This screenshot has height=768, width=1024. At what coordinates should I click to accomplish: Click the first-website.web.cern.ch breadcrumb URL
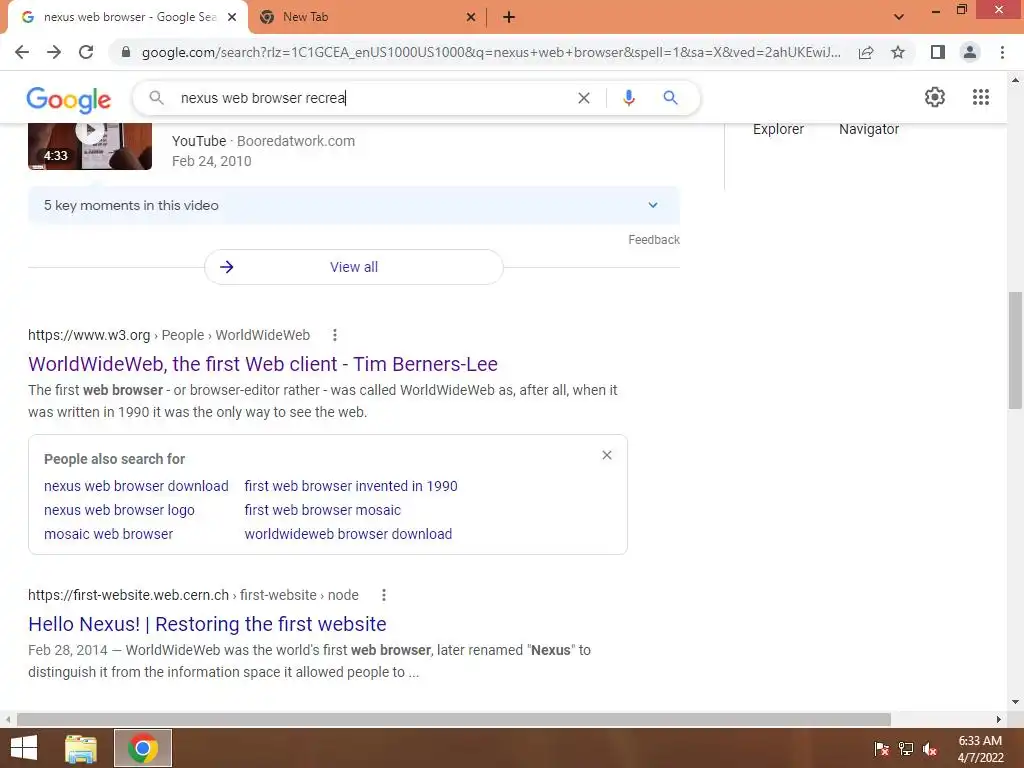pyautogui.click(x=128, y=595)
